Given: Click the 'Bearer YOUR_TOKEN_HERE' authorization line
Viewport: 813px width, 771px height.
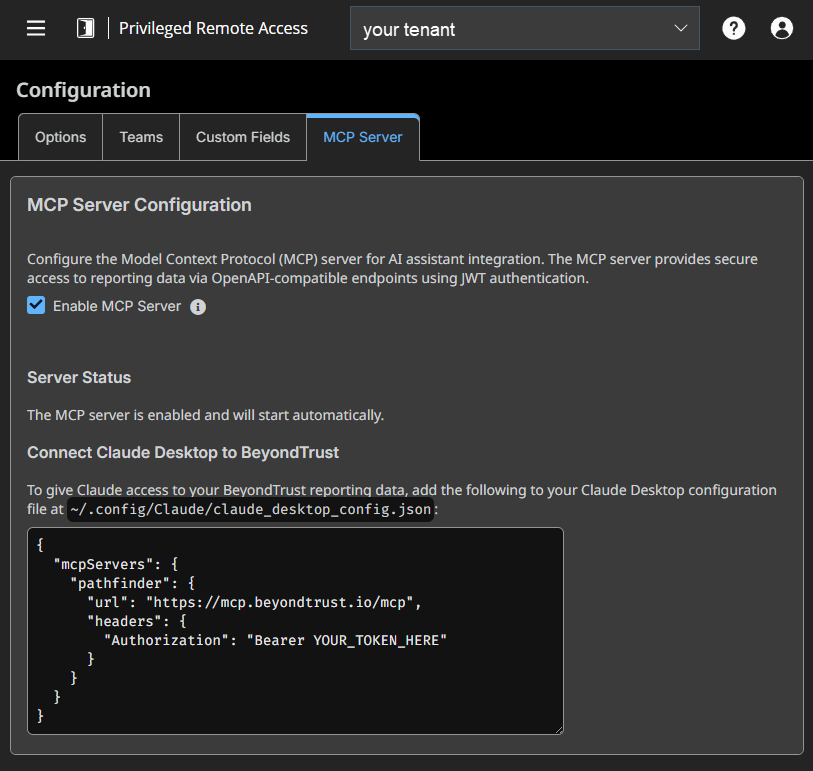Looking at the screenshot, I should pyautogui.click(x=275, y=640).
